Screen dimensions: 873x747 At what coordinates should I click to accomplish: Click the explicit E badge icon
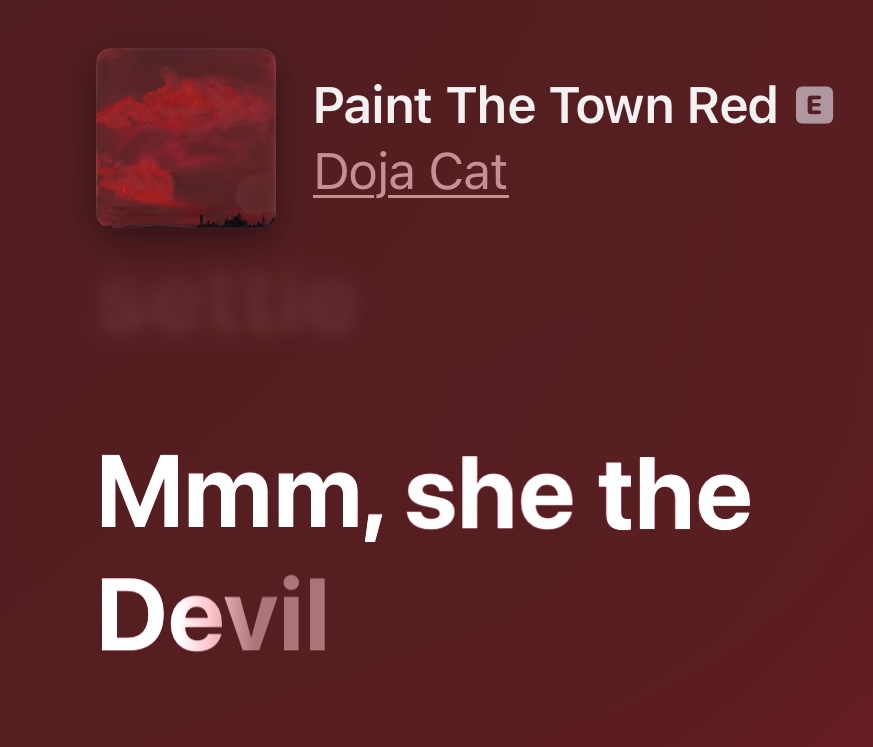(815, 105)
